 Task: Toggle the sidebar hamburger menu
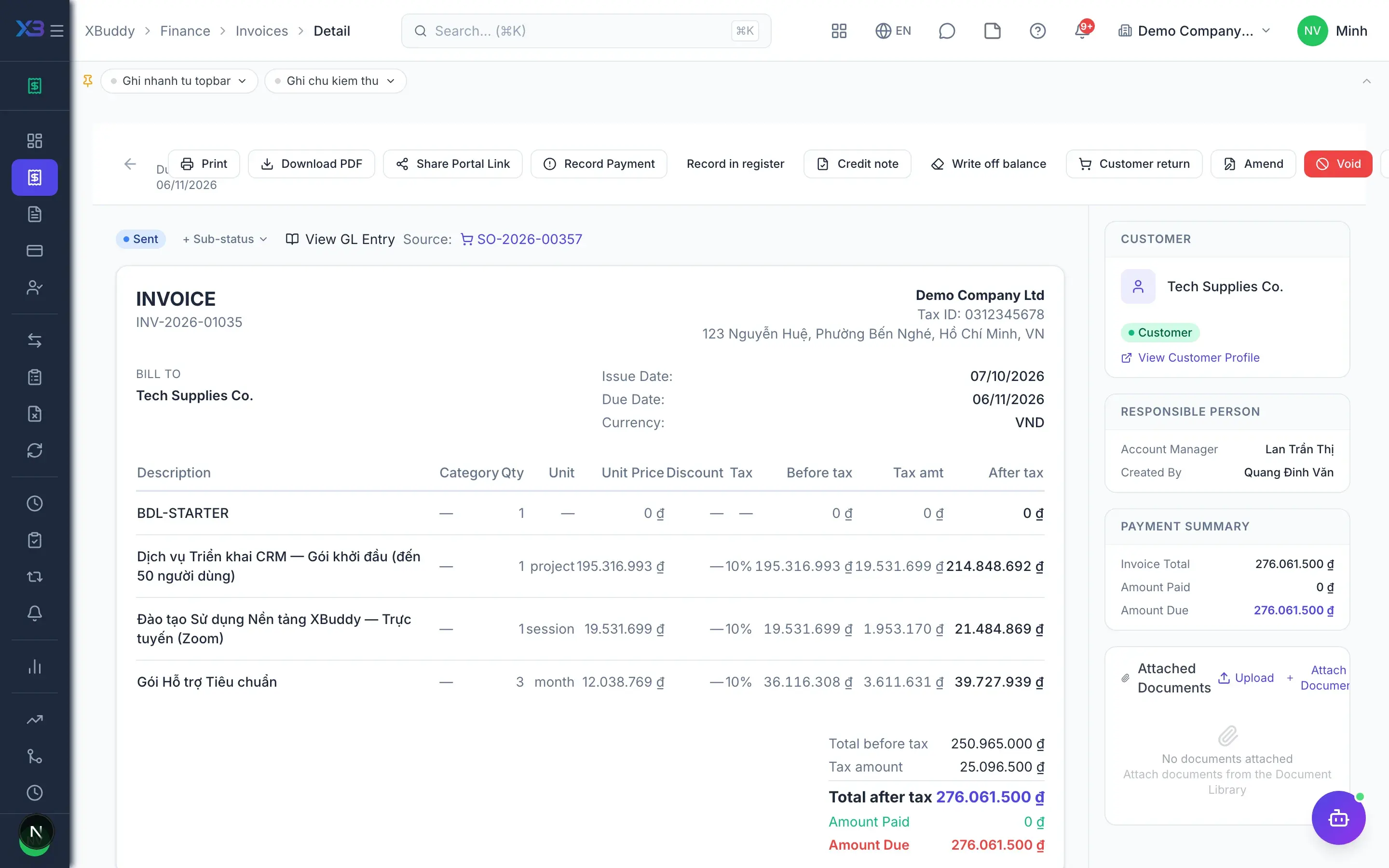pyautogui.click(x=57, y=31)
